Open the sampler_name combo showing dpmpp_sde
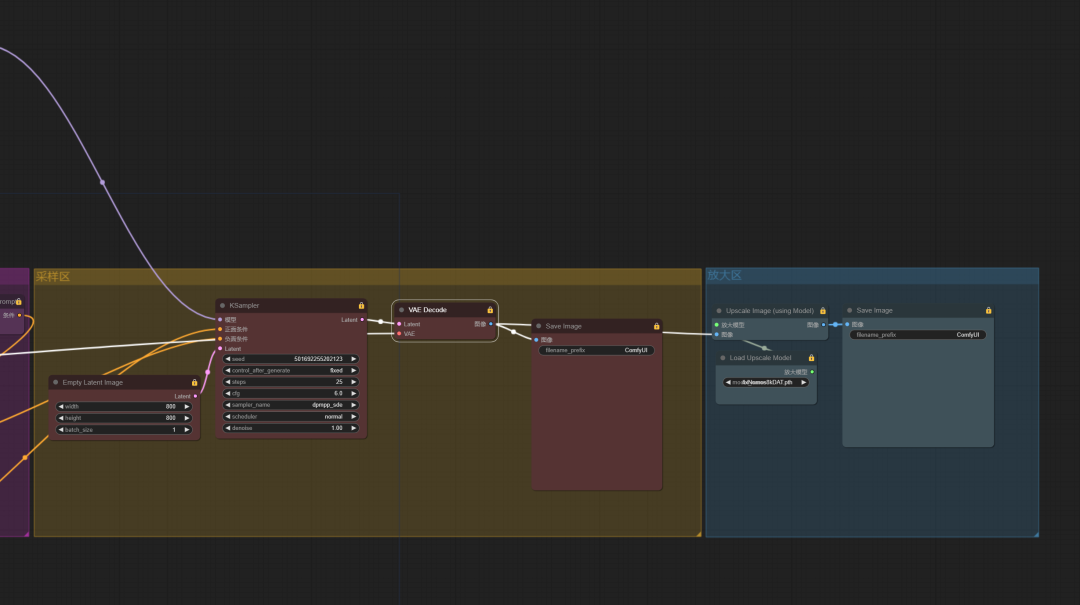The width and height of the screenshot is (1080, 605). point(291,405)
